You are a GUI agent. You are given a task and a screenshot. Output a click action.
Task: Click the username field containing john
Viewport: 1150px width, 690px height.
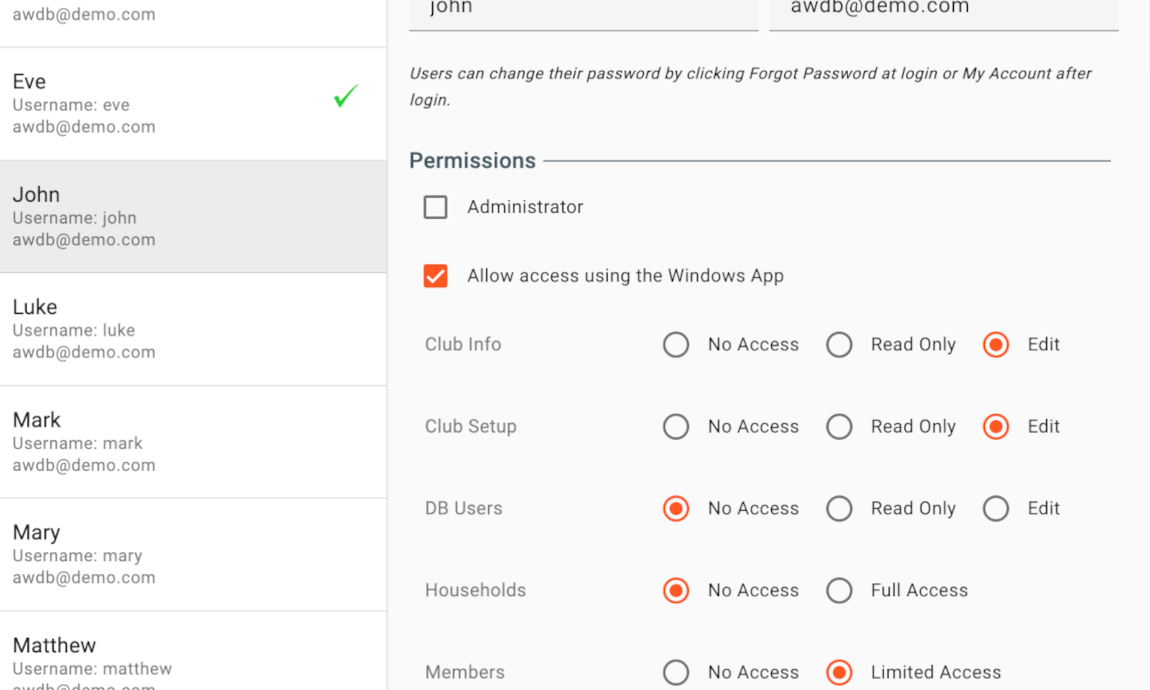[x=583, y=10]
